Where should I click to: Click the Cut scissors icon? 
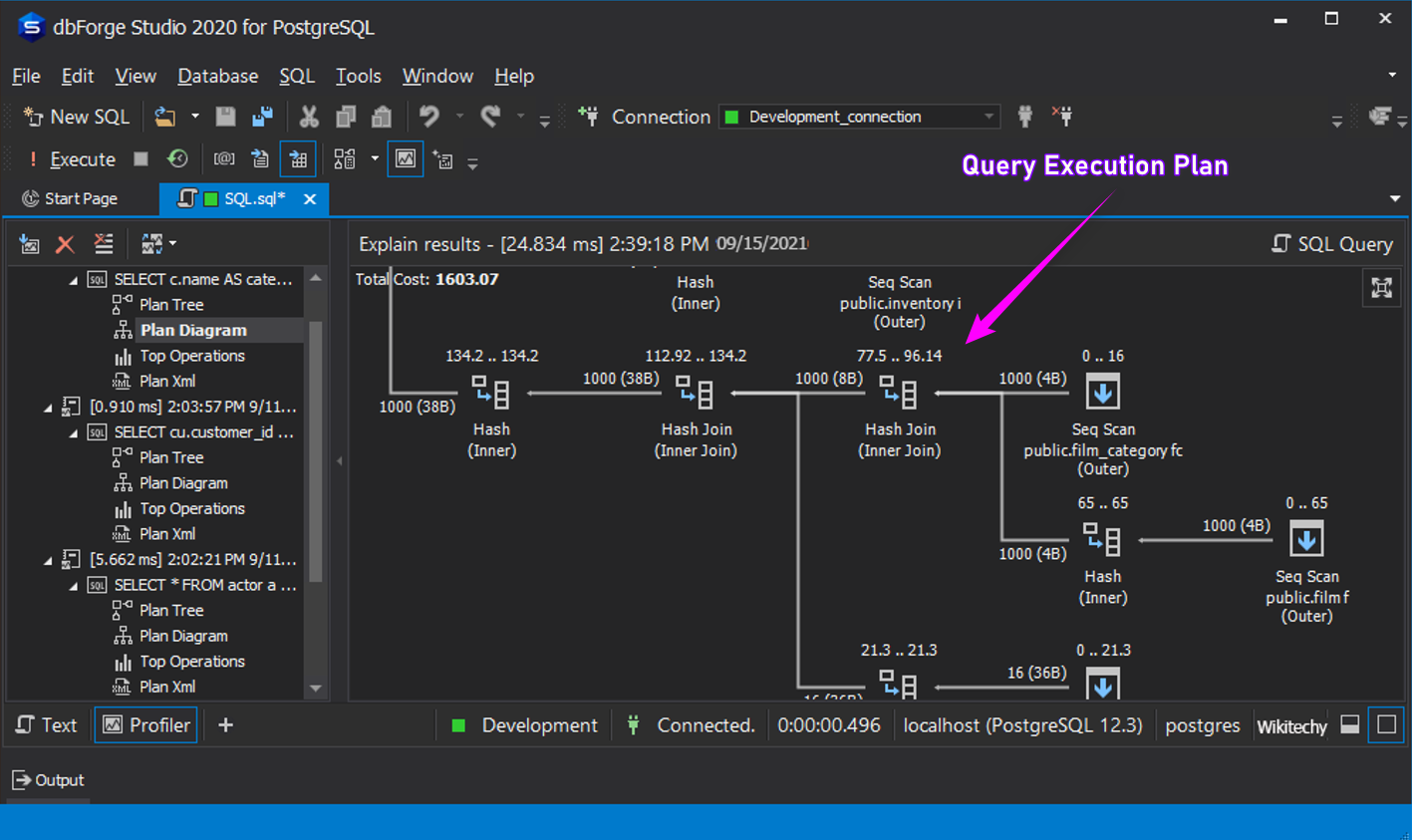point(309,117)
